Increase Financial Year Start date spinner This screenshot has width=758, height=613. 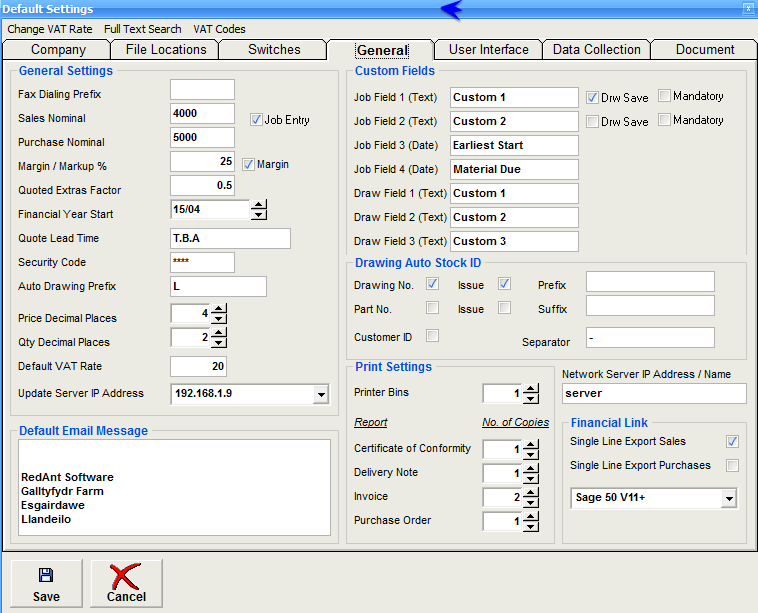(259, 205)
